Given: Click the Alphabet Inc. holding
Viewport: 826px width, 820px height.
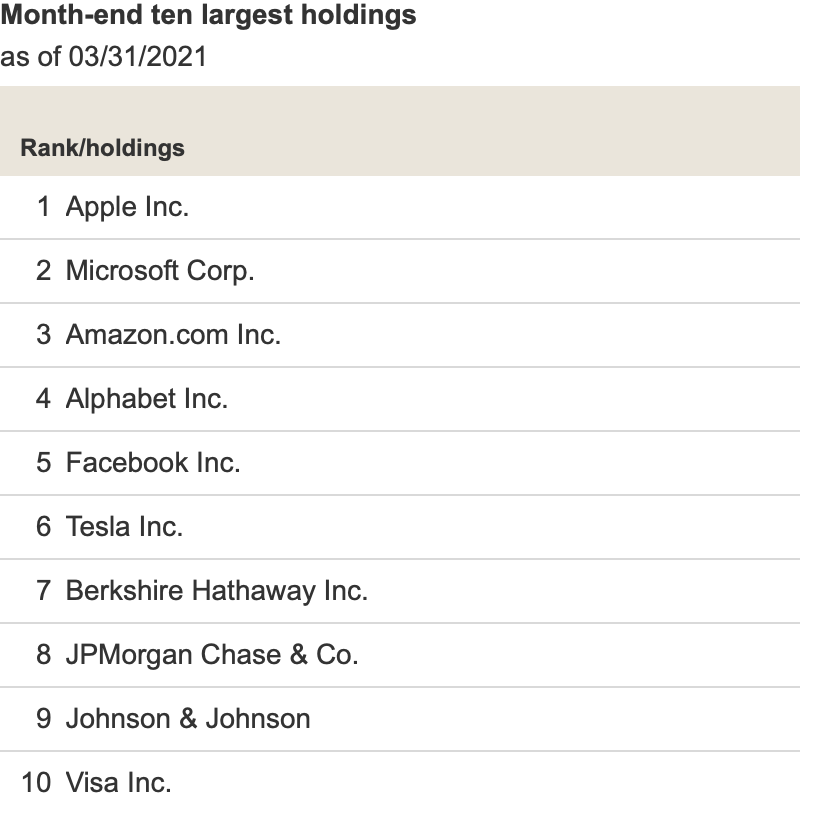Looking at the screenshot, I should click(147, 399).
